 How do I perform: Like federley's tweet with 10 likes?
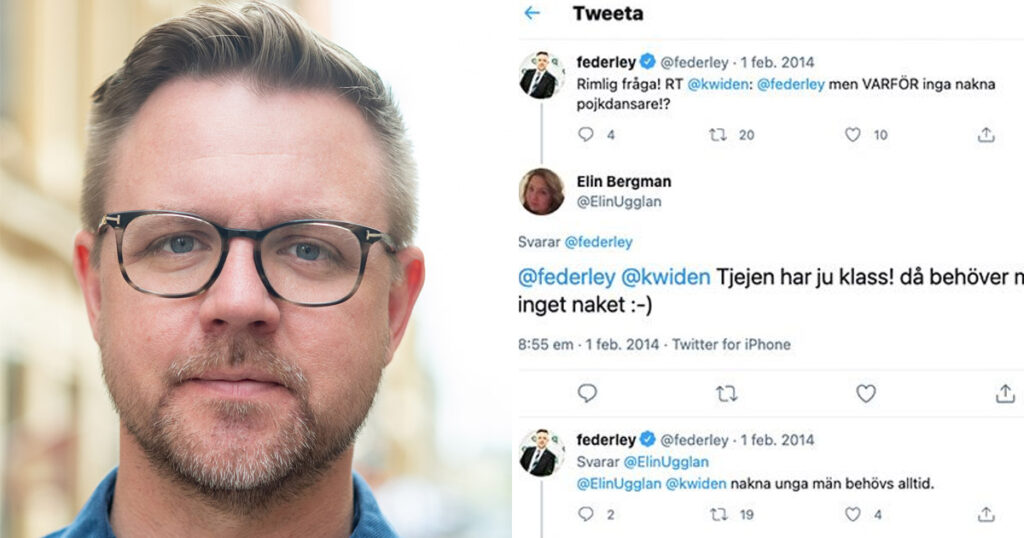853,134
